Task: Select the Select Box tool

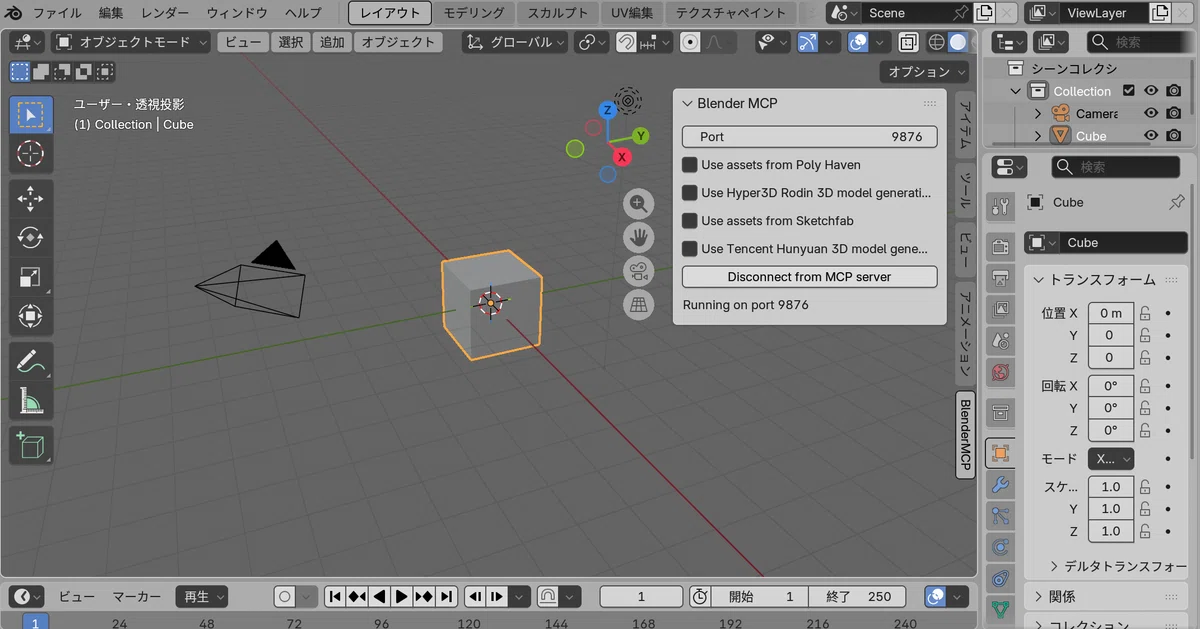Action: [x=31, y=115]
